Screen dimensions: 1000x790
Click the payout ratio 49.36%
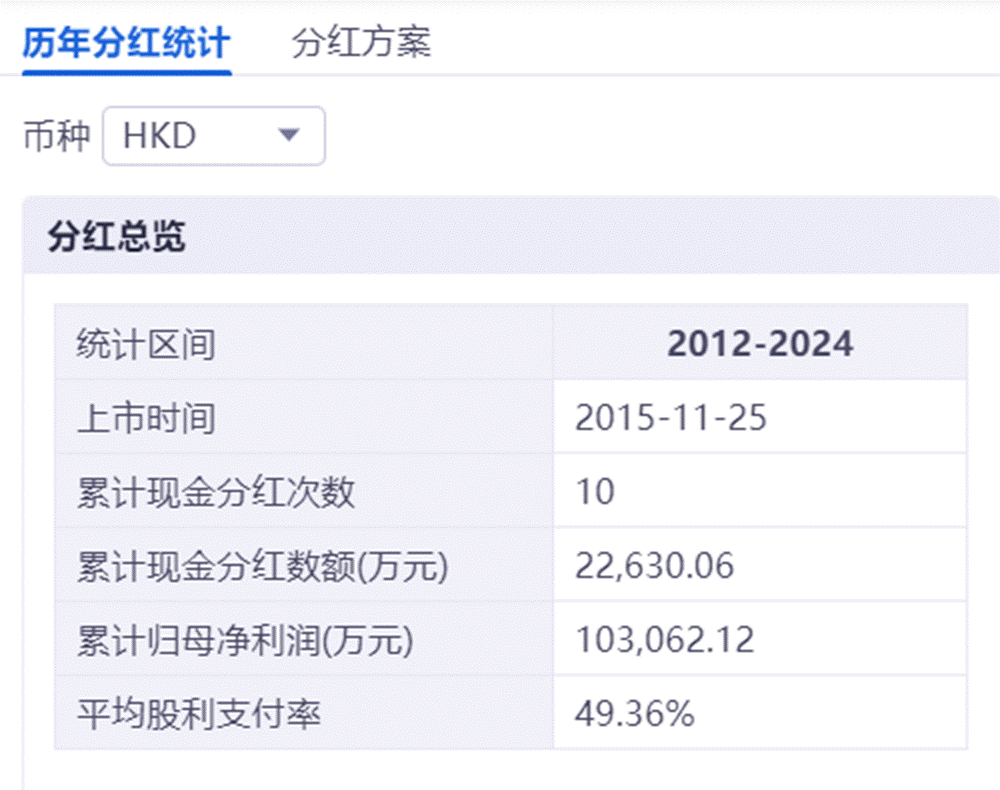[634, 714]
